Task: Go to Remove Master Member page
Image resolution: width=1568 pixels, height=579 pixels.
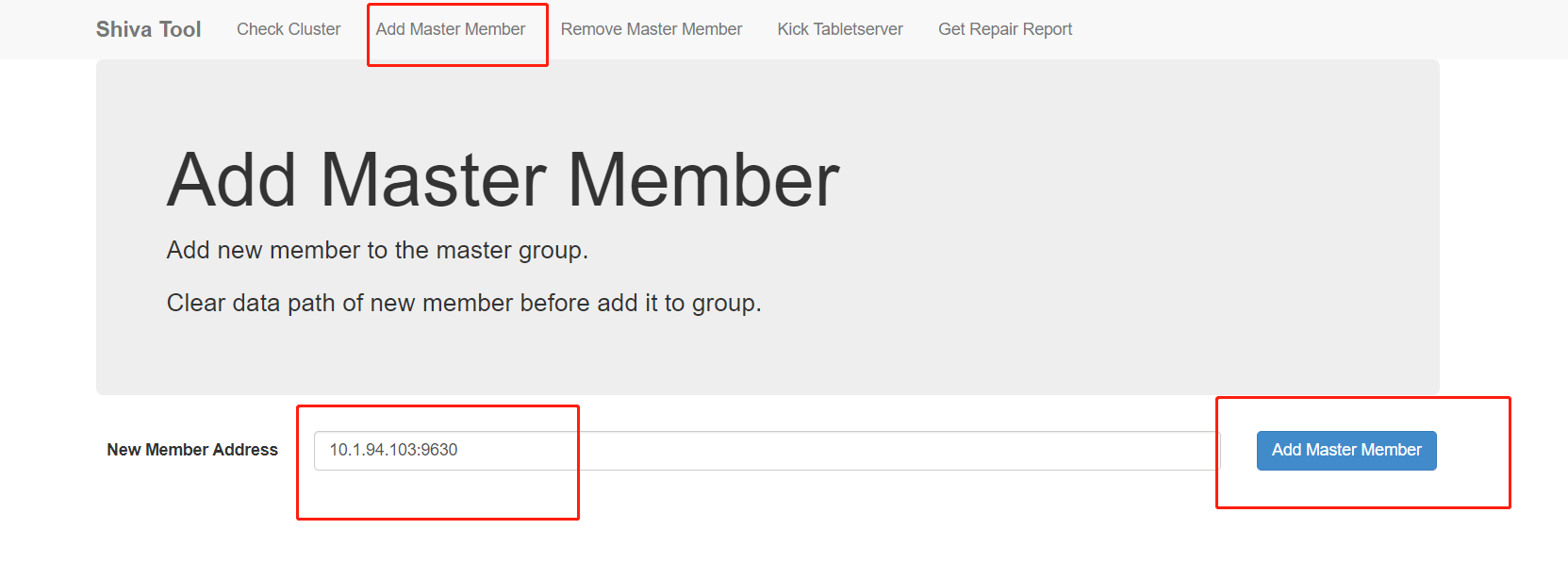Action: [x=651, y=29]
